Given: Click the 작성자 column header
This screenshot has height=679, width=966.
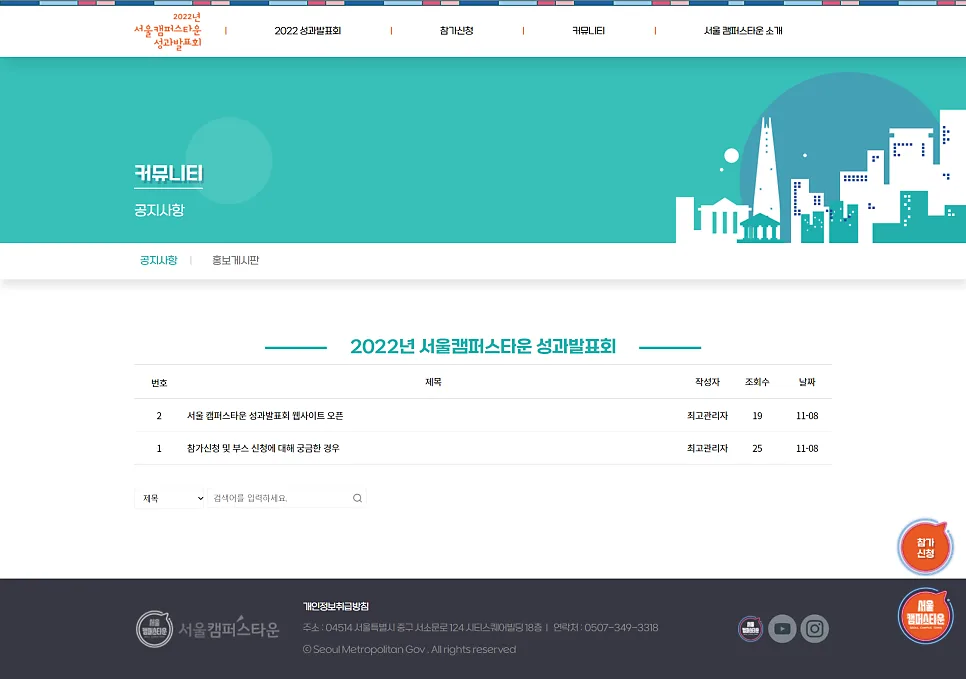Looking at the screenshot, I should (x=707, y=382).
